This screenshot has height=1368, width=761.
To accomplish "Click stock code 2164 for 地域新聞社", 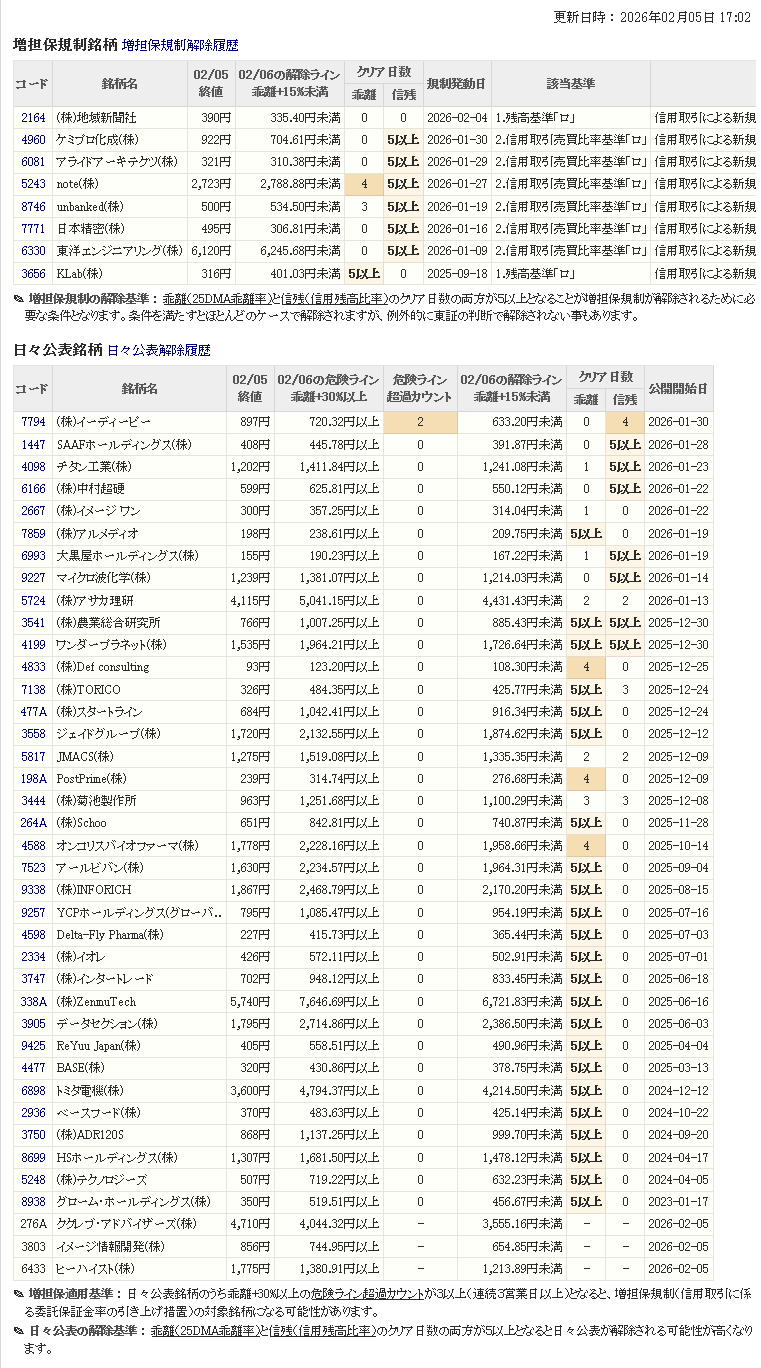I will (33, 118).
